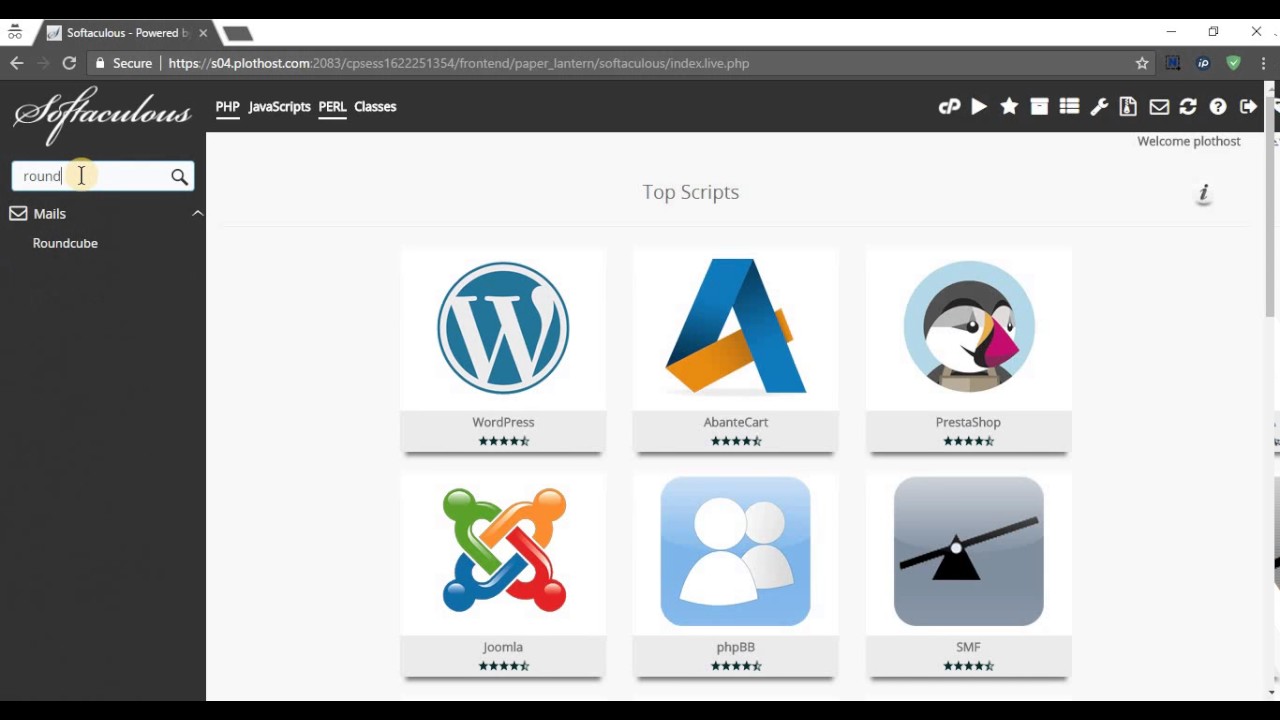The width and height of the screenshot is (1280, 720).
Task: Open the envelope email settings icon
Action: [x=1159, y=107]
